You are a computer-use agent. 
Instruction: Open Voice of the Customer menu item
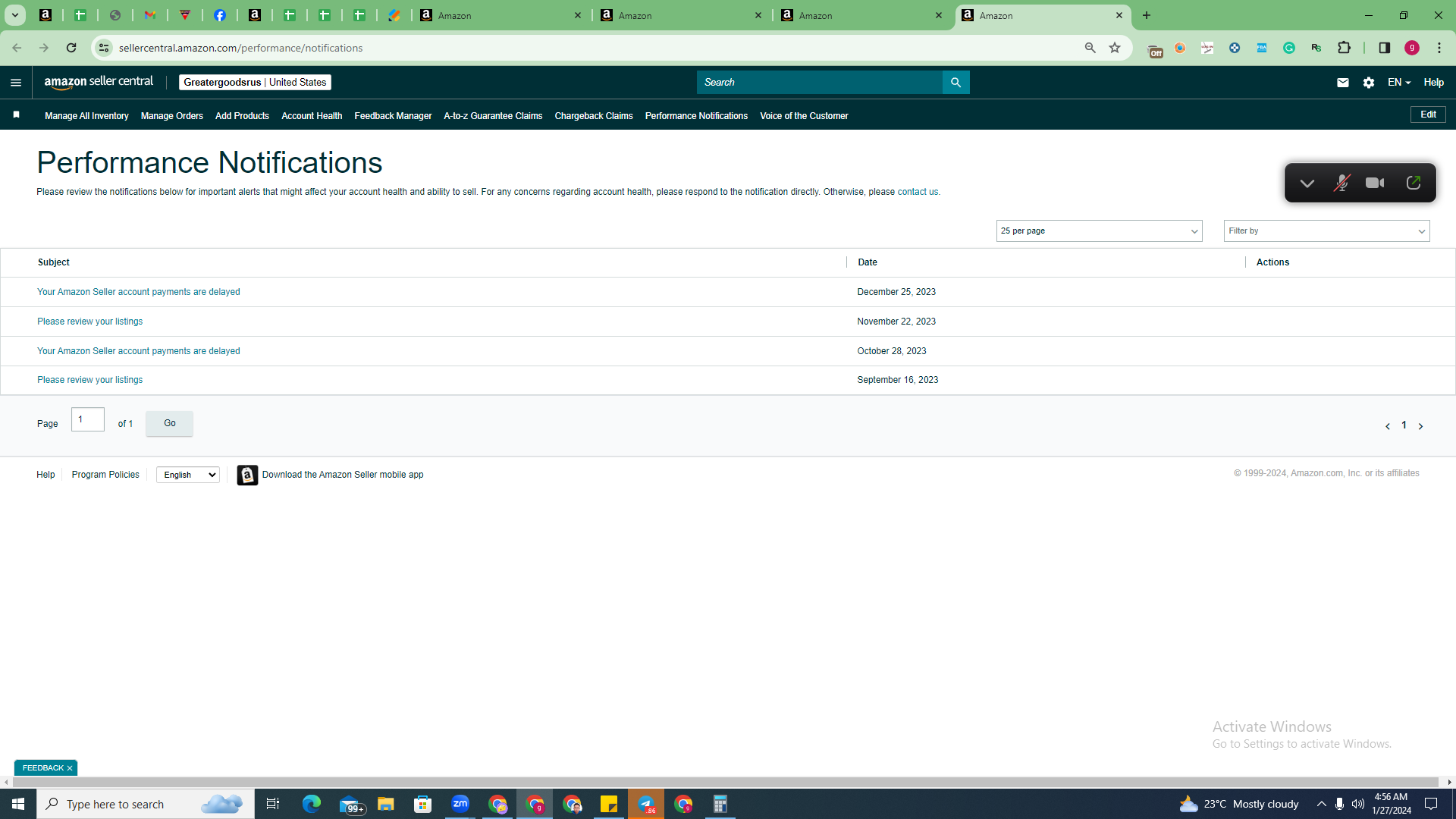[x=804, y=116]
